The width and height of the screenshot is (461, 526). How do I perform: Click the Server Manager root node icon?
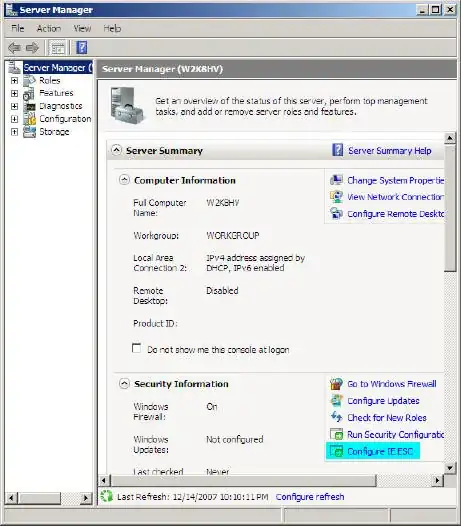[14, 67]
